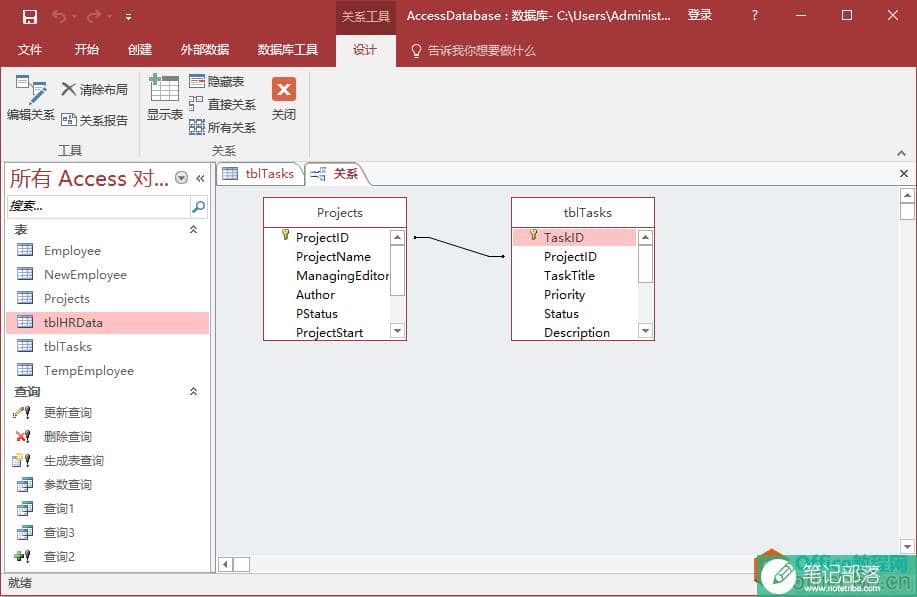917x597 pixels.
Task: Click the 编辑关系 tool icon
Action: point(30,98)
